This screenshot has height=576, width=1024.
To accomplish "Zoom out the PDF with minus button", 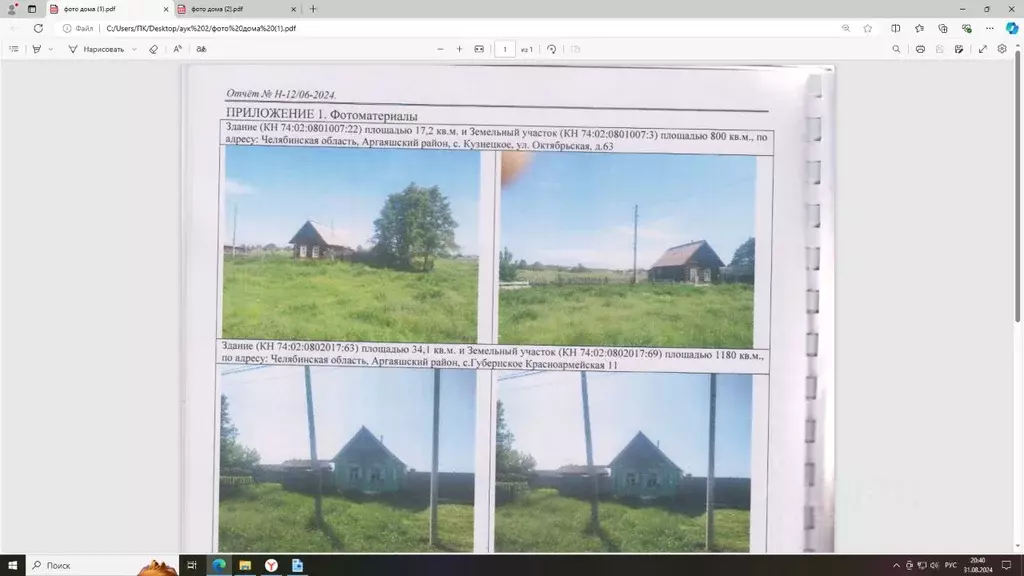I will click(x=440, y=49).
